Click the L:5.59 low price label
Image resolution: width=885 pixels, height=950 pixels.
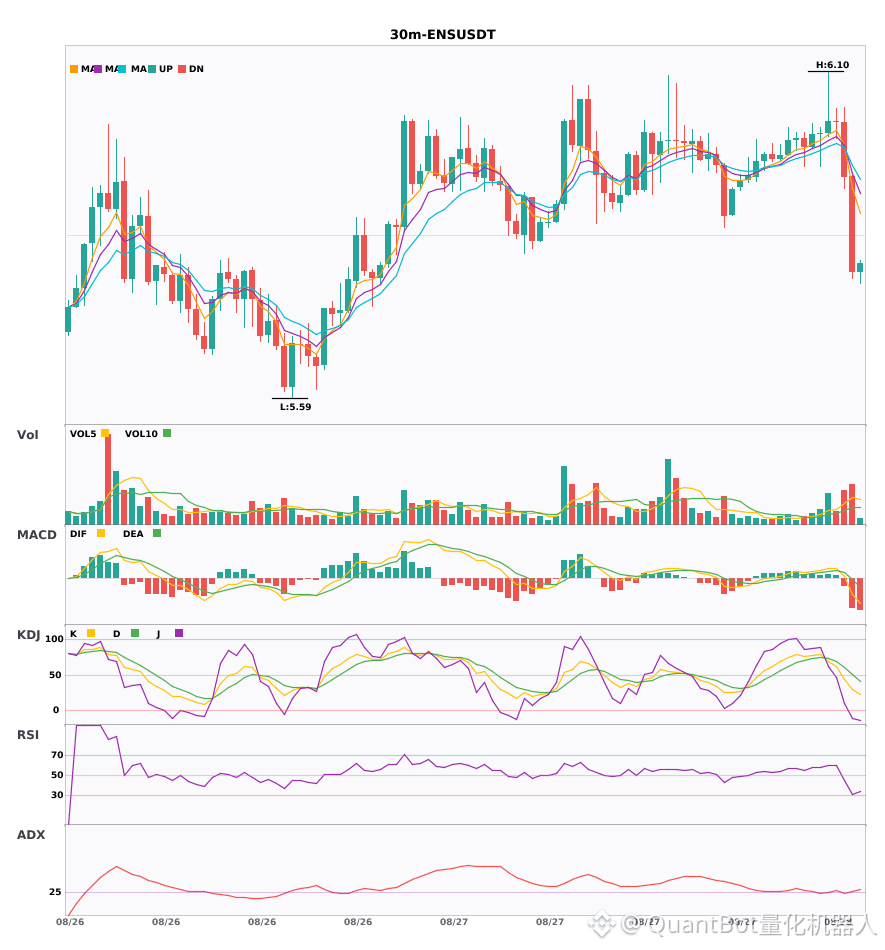click(296, 407)
